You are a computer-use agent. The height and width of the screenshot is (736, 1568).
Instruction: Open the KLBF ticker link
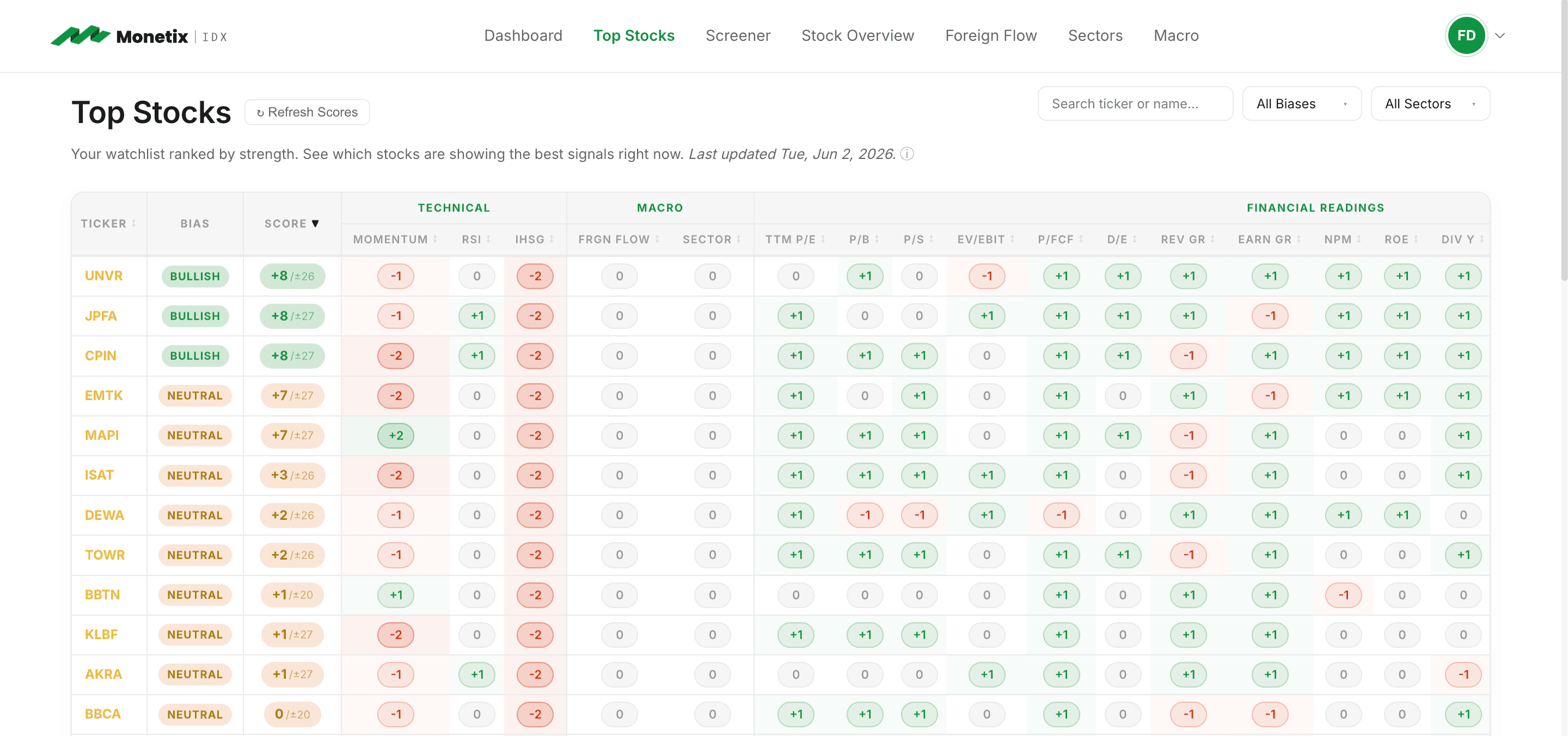click(x=101, y=634)
